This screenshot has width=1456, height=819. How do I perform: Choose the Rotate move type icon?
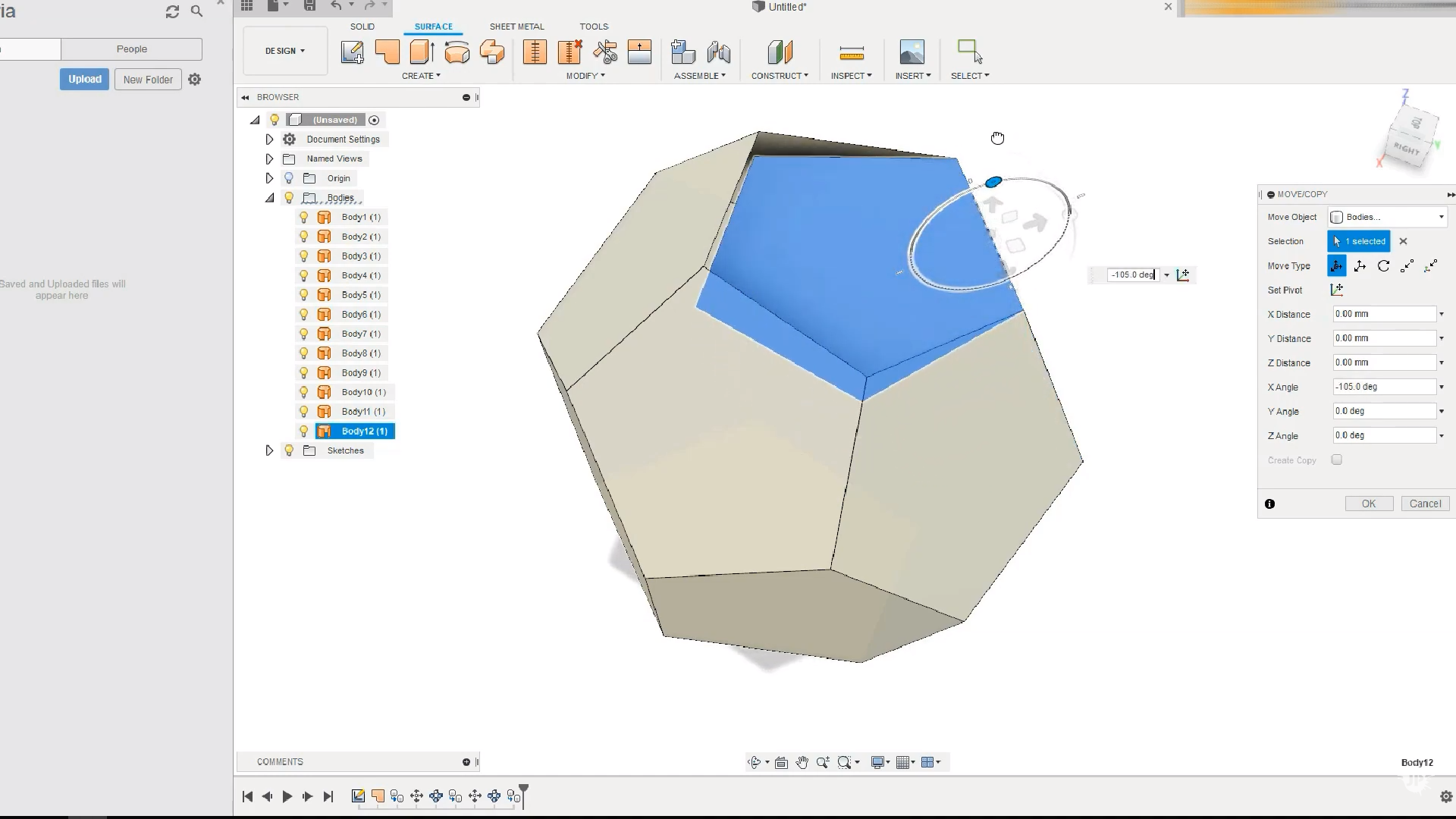(1383, 266)
